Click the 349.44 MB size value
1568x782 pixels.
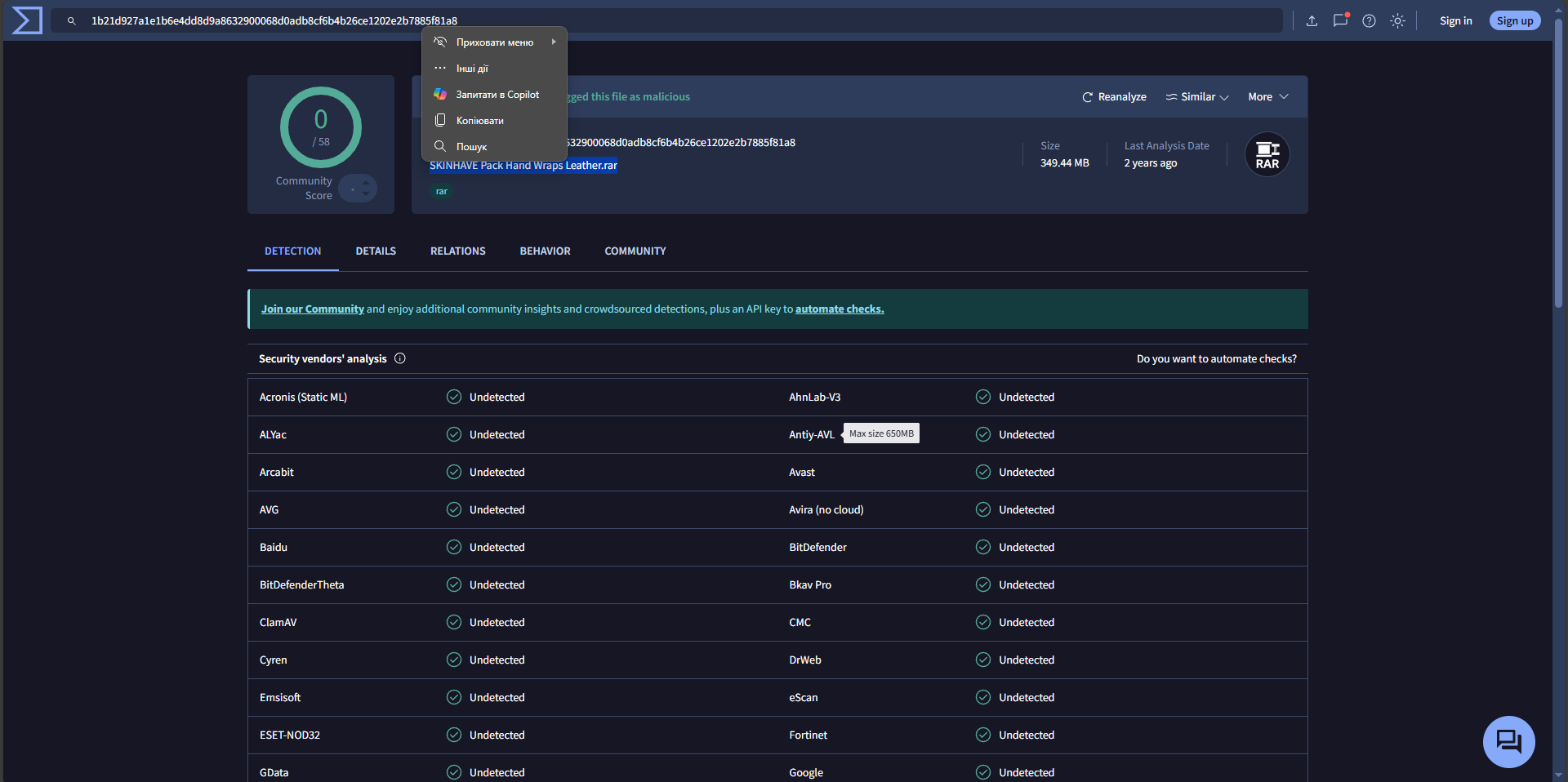1064,163
